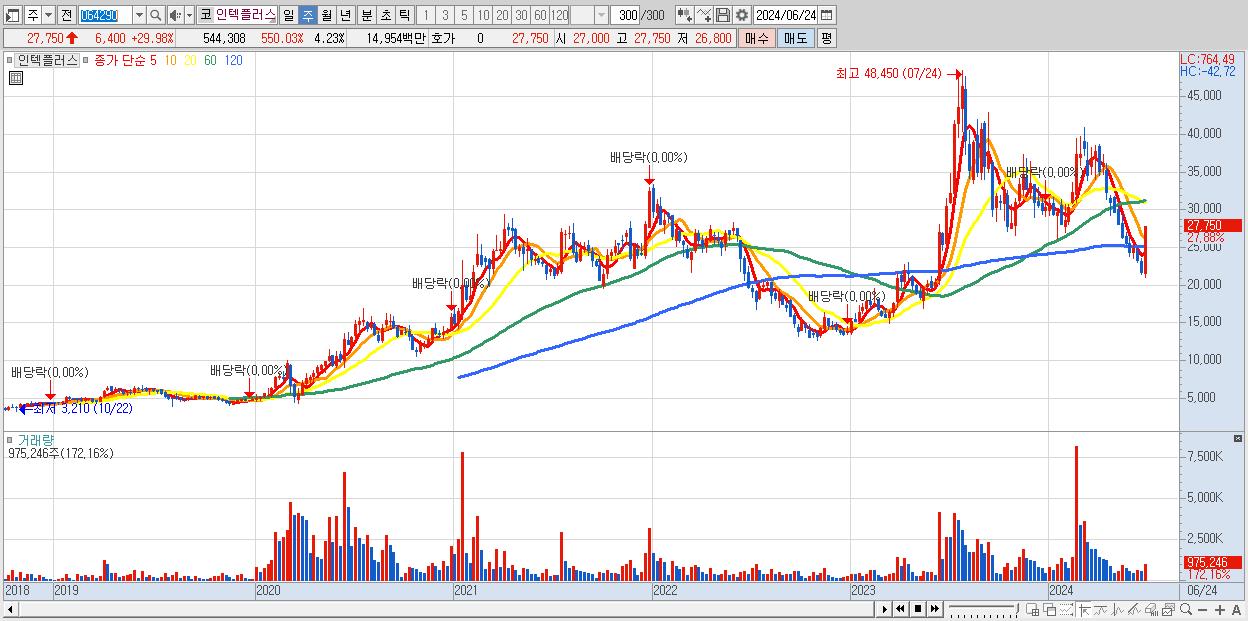The height and width of the screenshot is (621, 1248).
Task: Click the minus zoom-out icon at bottom
Action: pos(1203,609)
